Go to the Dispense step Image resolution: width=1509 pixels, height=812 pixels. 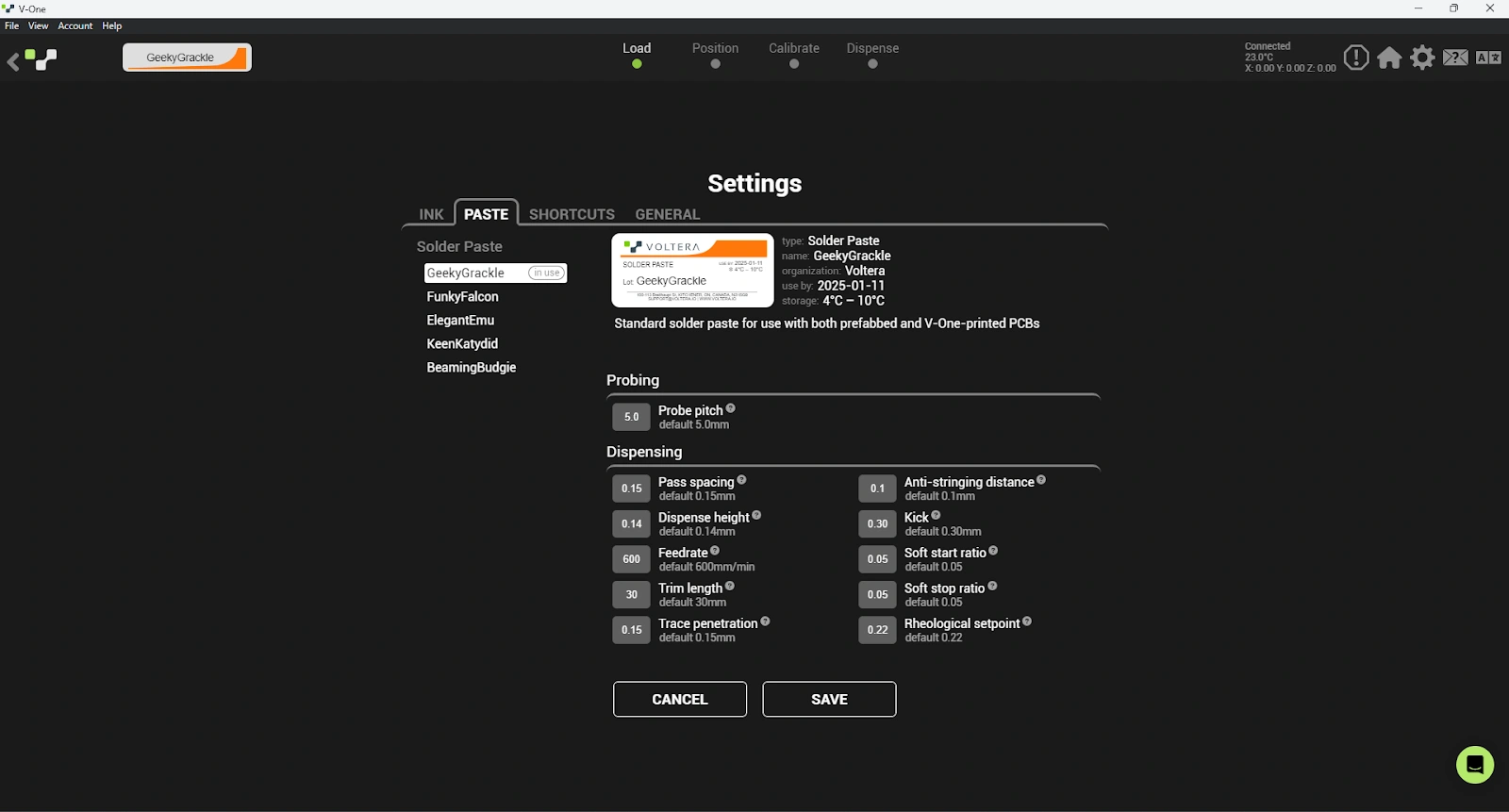[x=872, y=55]
